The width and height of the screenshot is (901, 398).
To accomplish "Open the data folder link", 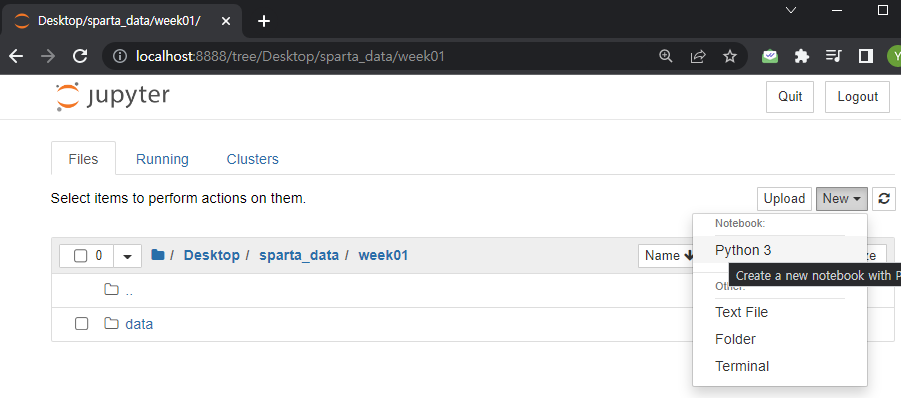I will (139, 324).
